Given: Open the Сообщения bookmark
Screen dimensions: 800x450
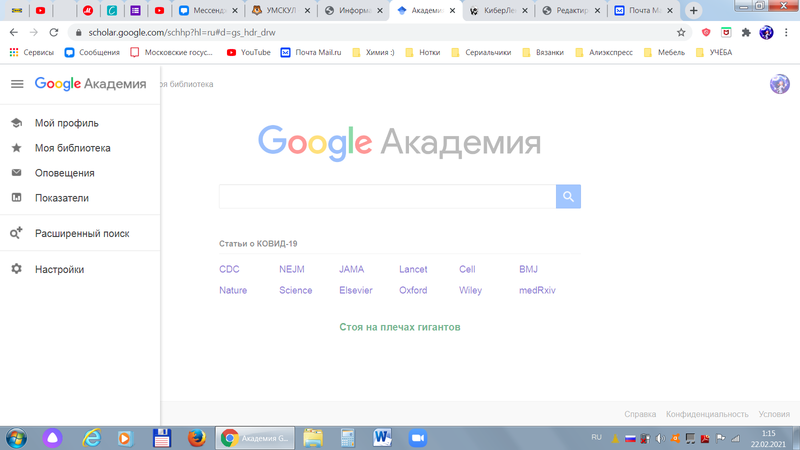Looking at the screenshot, I should (x=92, y=52).
